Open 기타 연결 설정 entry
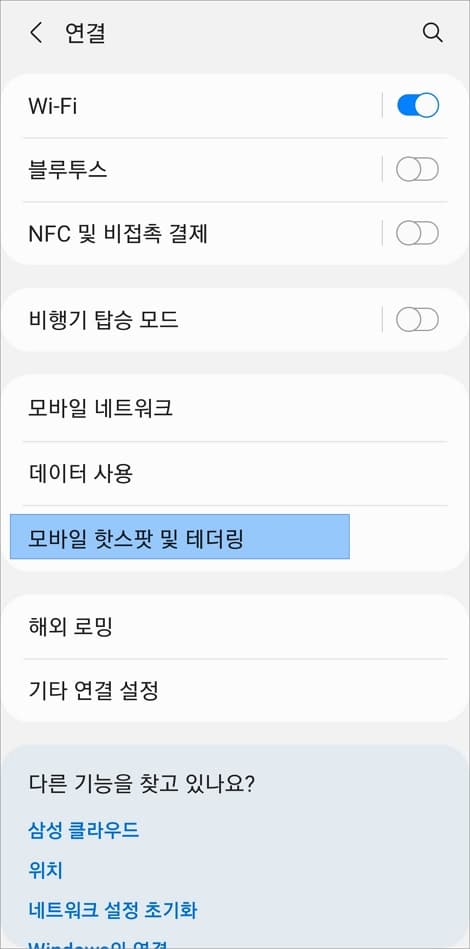470x949 pixels. pos(235,690)
